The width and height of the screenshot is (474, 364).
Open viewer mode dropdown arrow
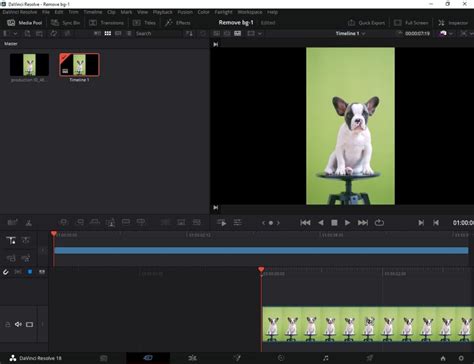(x=260, y=34)
